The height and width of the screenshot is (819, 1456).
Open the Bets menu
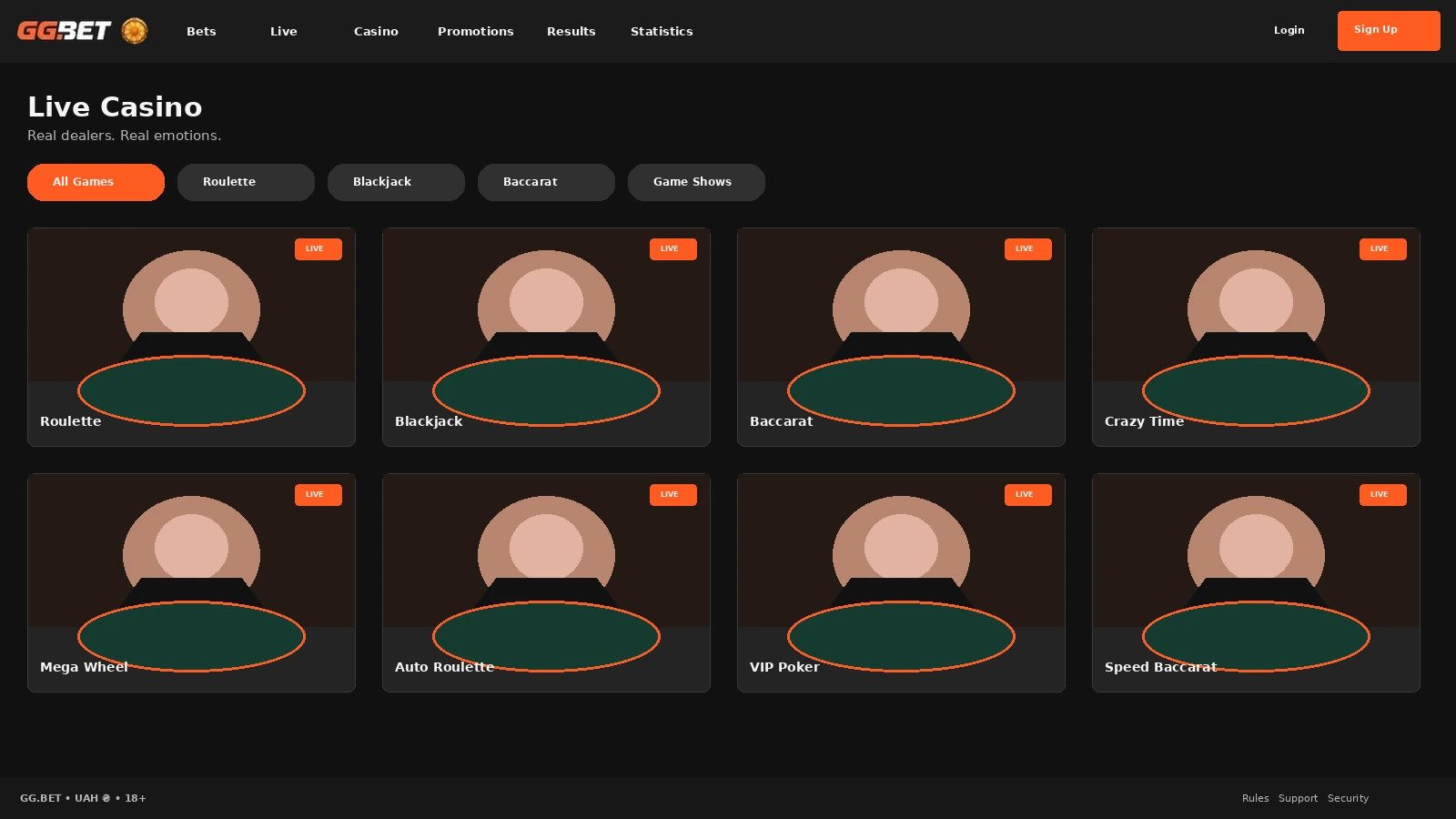click(201, 31)
